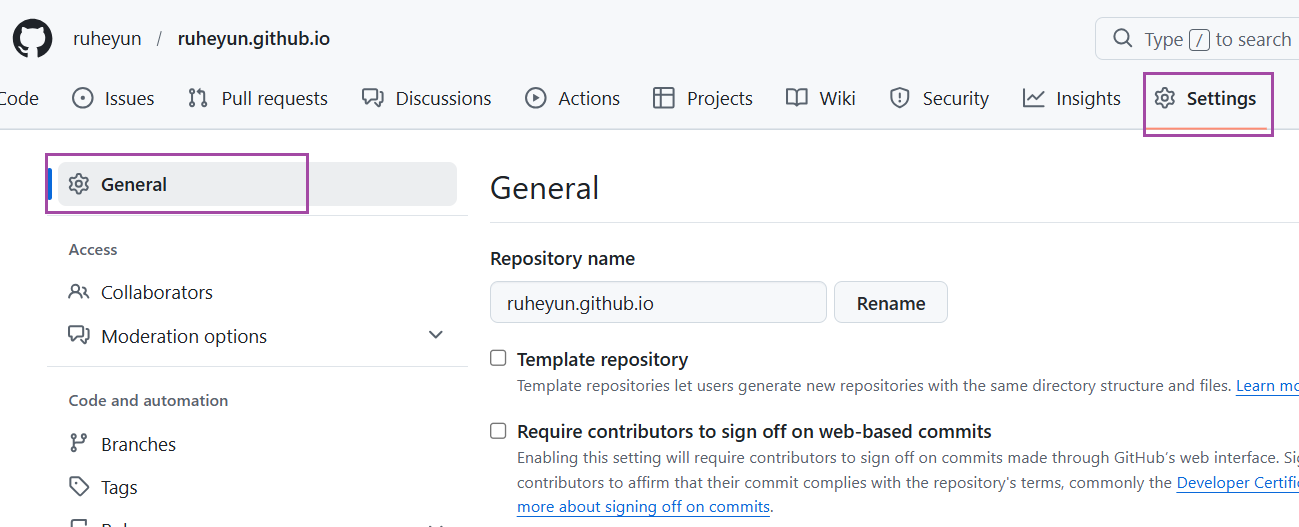Screen dimensions: 1299x527
Task: Open the Issues tab
Action: pyautogui.click(x=113, y=98)
